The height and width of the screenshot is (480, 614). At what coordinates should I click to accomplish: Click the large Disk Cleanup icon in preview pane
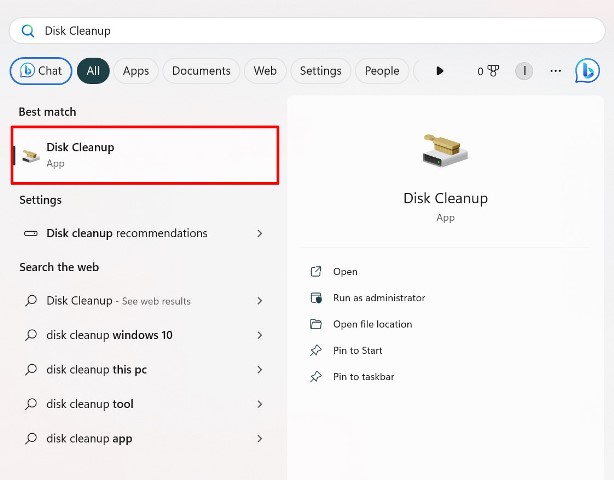tap(445, 150)
